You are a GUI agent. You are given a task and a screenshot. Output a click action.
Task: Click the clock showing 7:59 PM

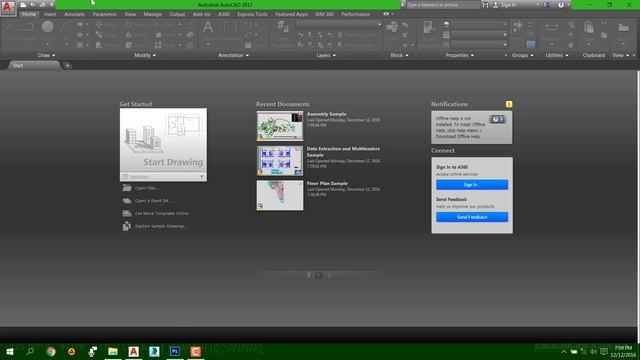(623, 348)
